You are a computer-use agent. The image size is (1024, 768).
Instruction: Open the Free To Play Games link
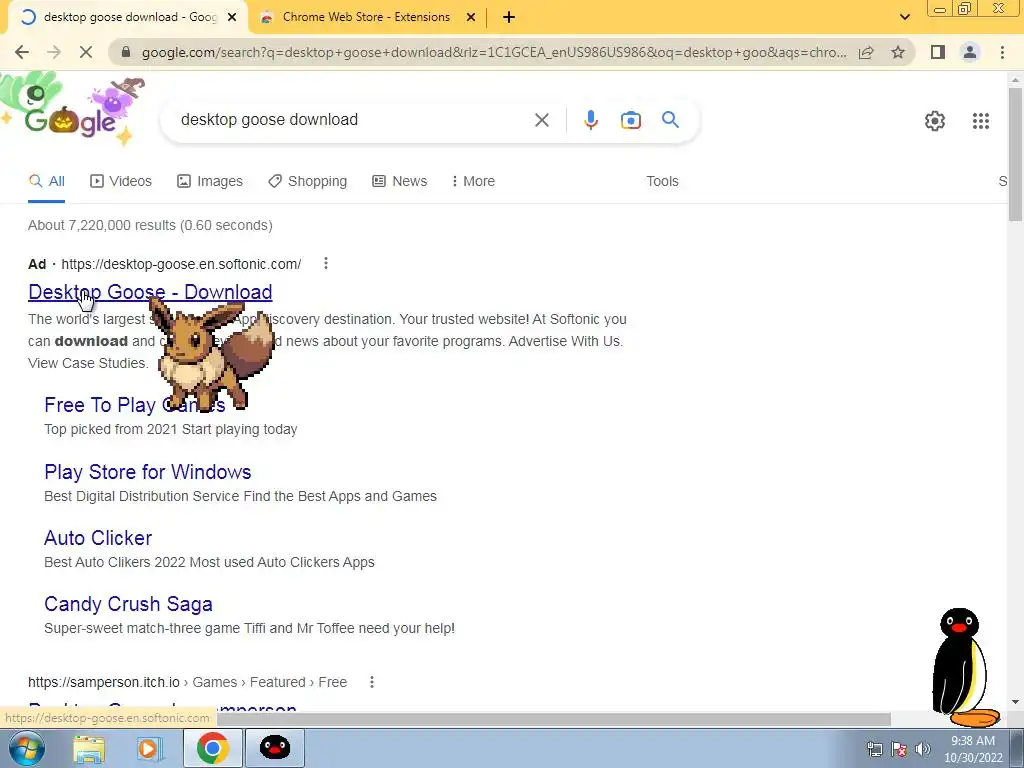click(135, 405)
